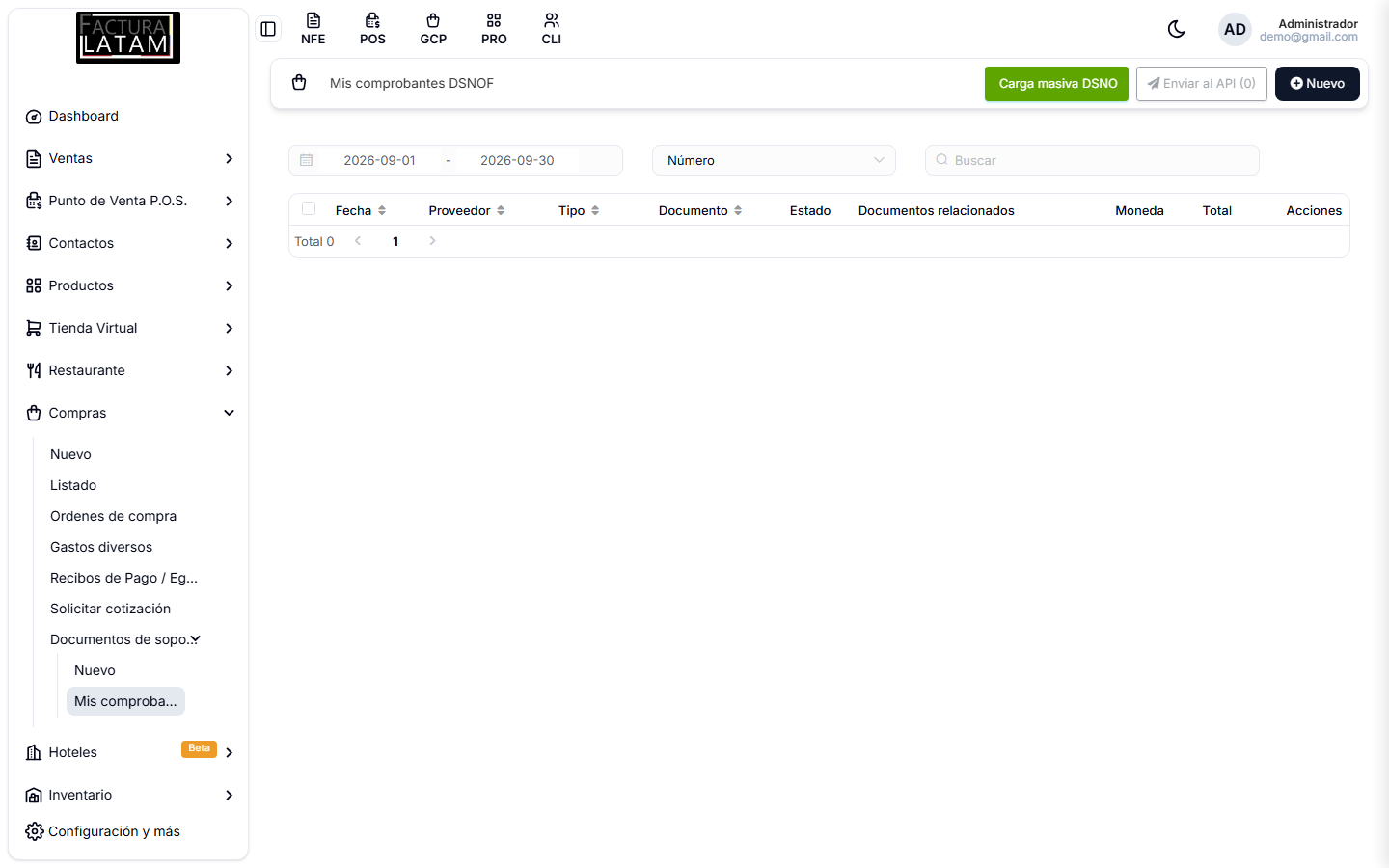Viewport: 1389px width, 868px height.
Task: Open the NFE shortcut icon
Action: pos(313,29)
